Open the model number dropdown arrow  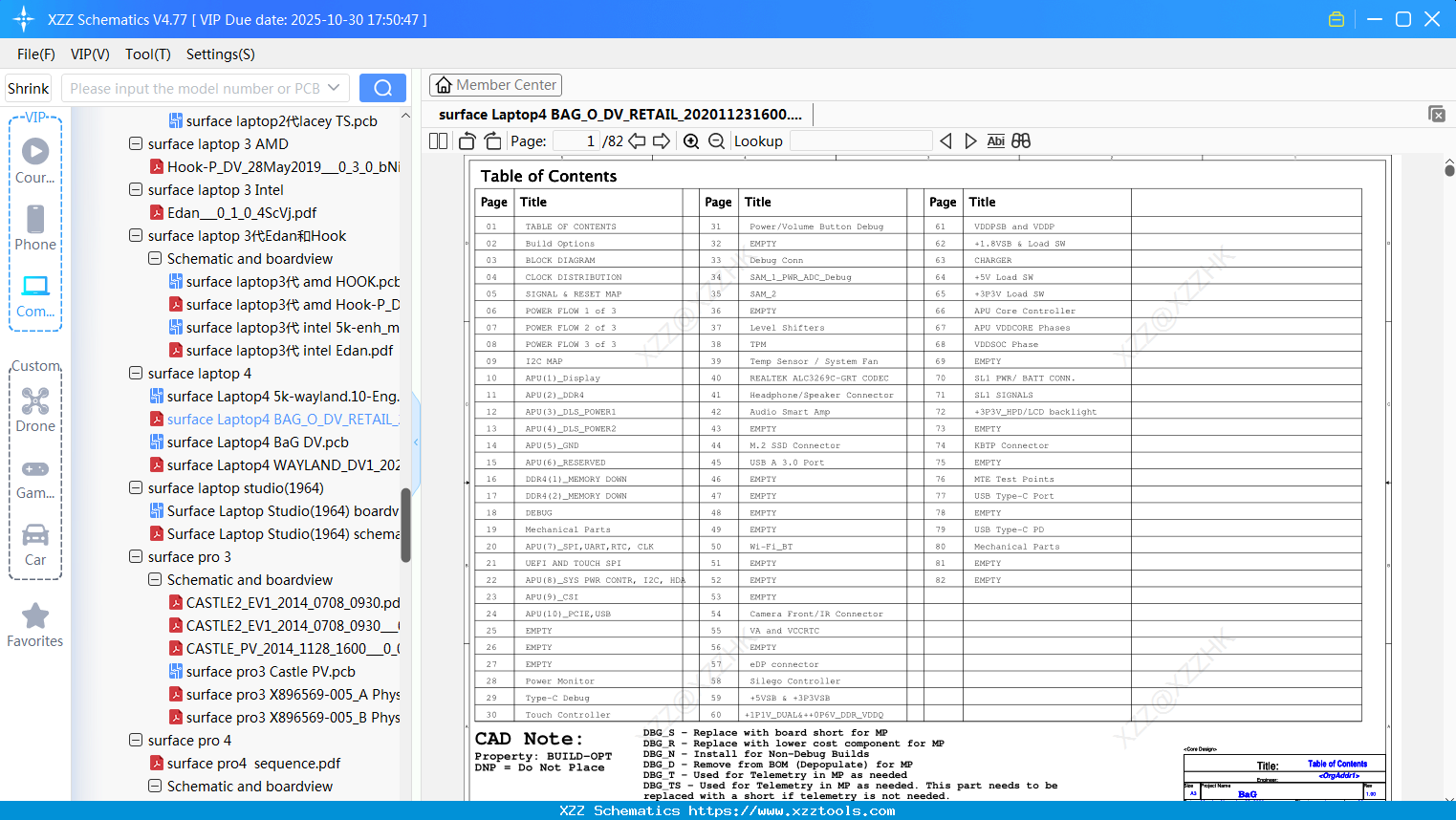(334, 88)
